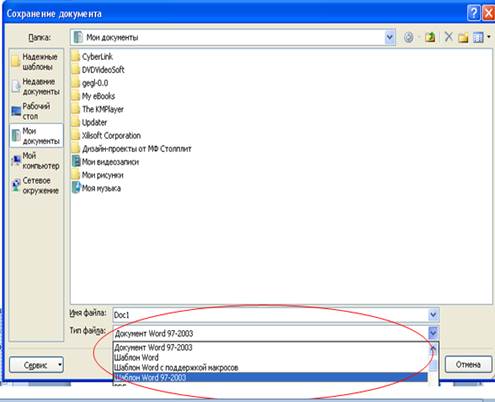Screen dimensions: 495x402
Task: Select the gegl-0.0 folder
Action: coord(90,83)
